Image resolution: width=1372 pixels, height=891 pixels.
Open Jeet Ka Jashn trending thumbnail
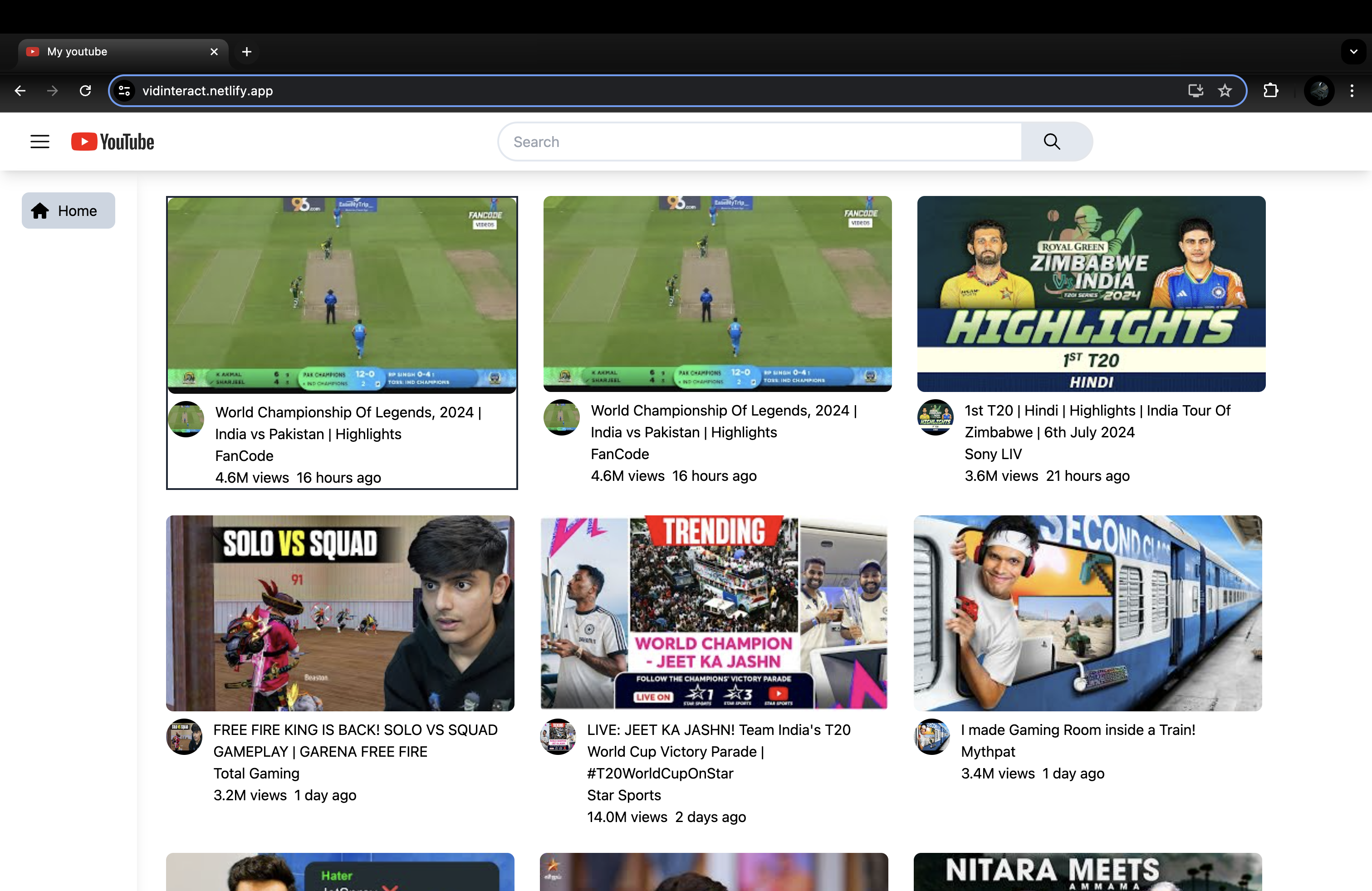(x=714, y=613)
